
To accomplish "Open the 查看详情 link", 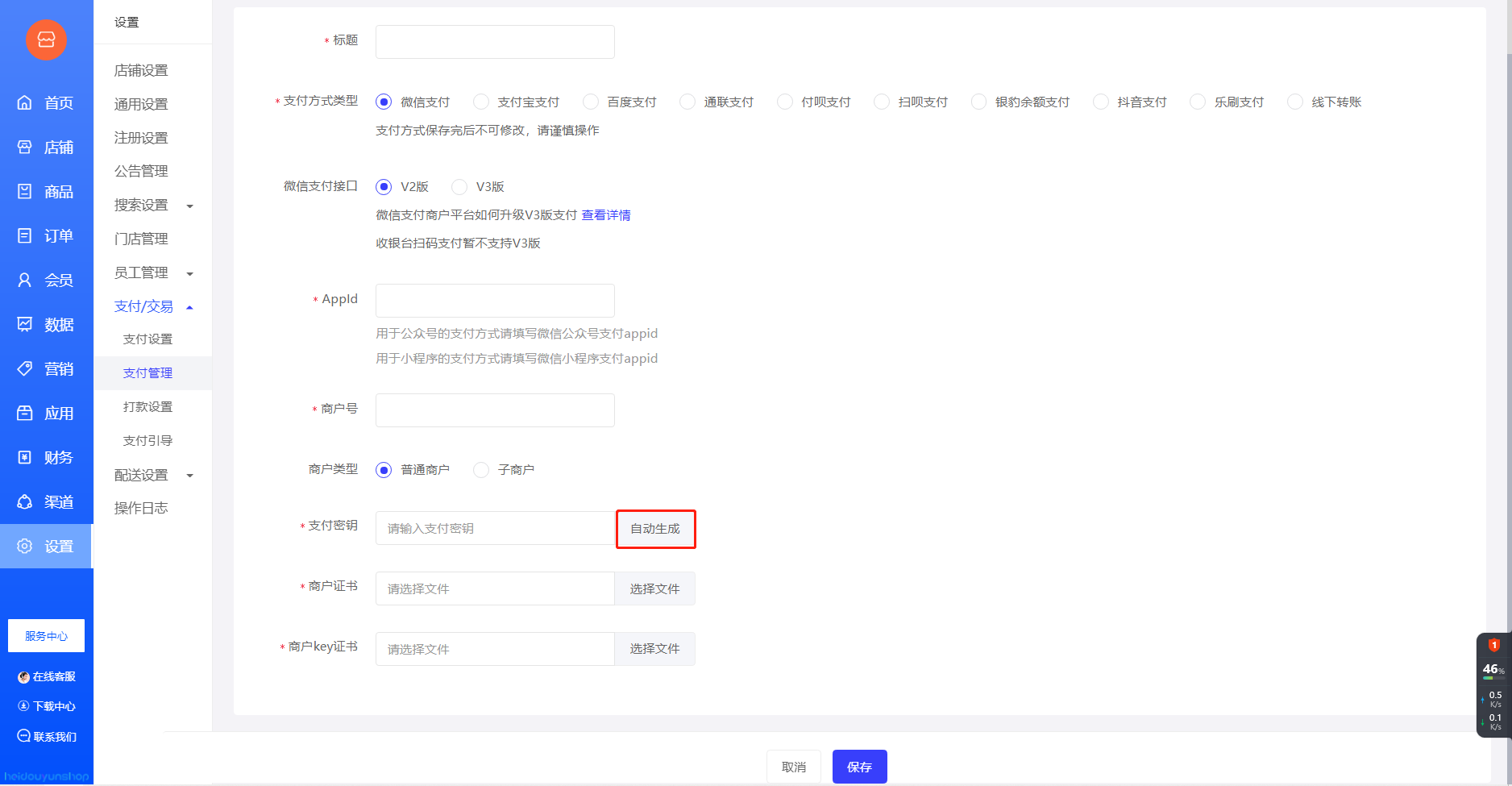I will click(x=606, y=215).
